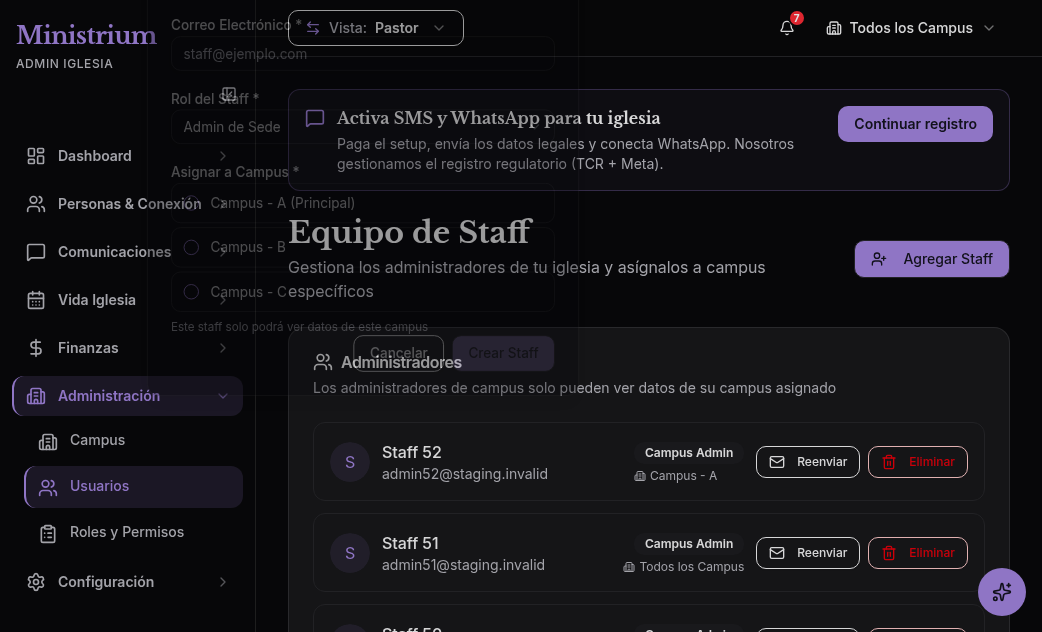Expand Personas & Conexión chevron

point(223,204)
